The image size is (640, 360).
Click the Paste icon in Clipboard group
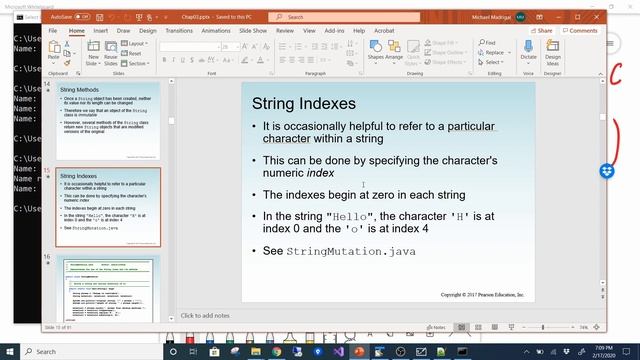click(54, 48)
